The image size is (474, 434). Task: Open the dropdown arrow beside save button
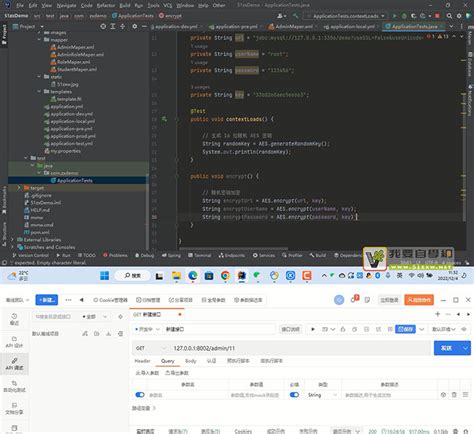[x=422, y=329]
